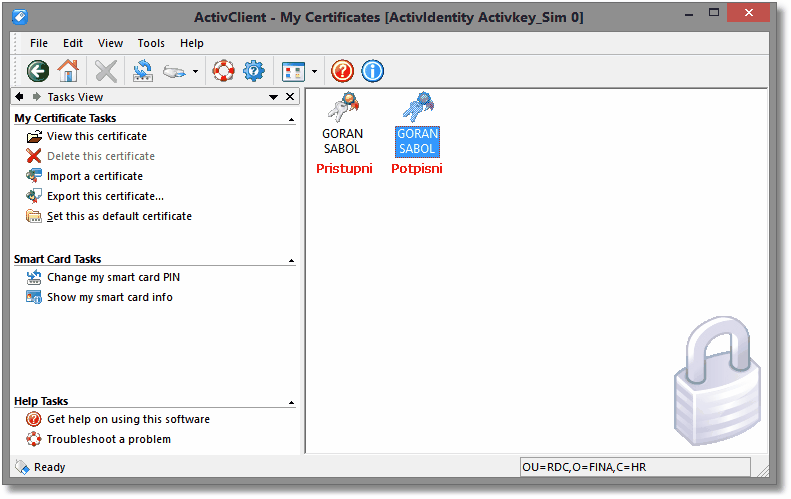Image resolution: width=791 pixels, height=499 pixels.
Task: Select the Potpisni GORAN SABOL certificate icon
Action: (x=418, y=107)
